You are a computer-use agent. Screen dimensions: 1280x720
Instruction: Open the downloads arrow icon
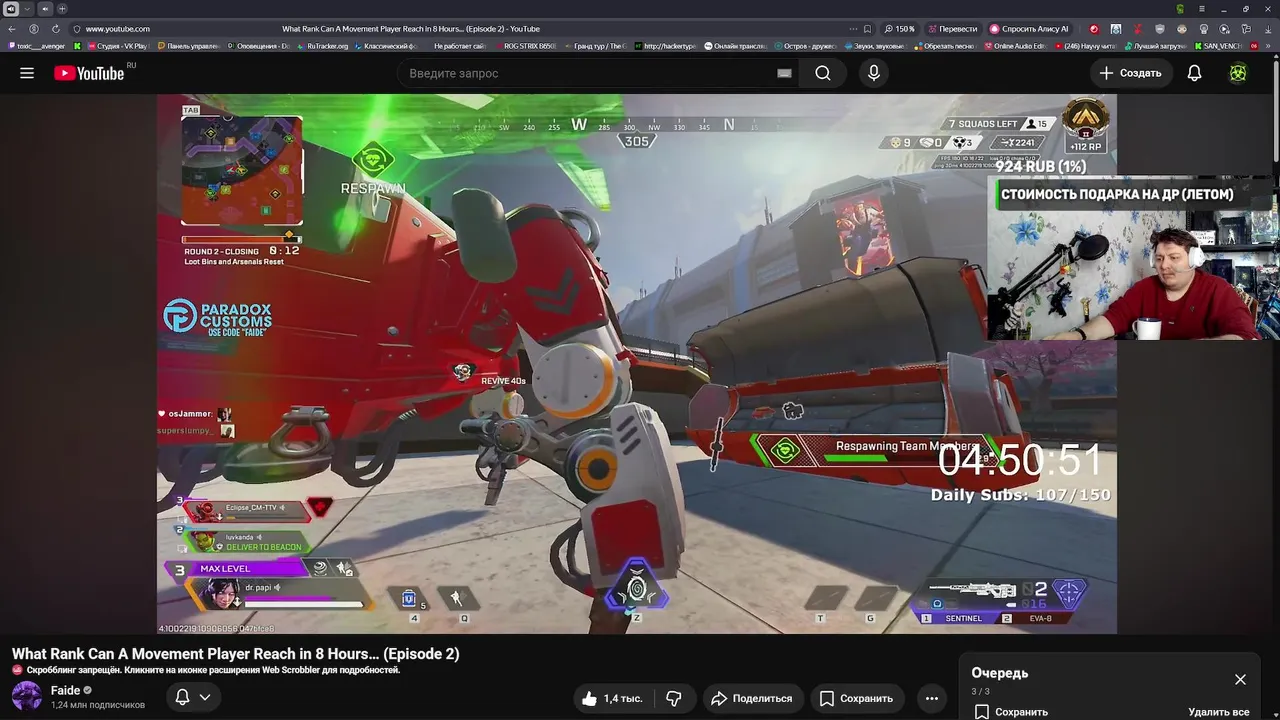pyautogui.click(x=1268, y=29)
